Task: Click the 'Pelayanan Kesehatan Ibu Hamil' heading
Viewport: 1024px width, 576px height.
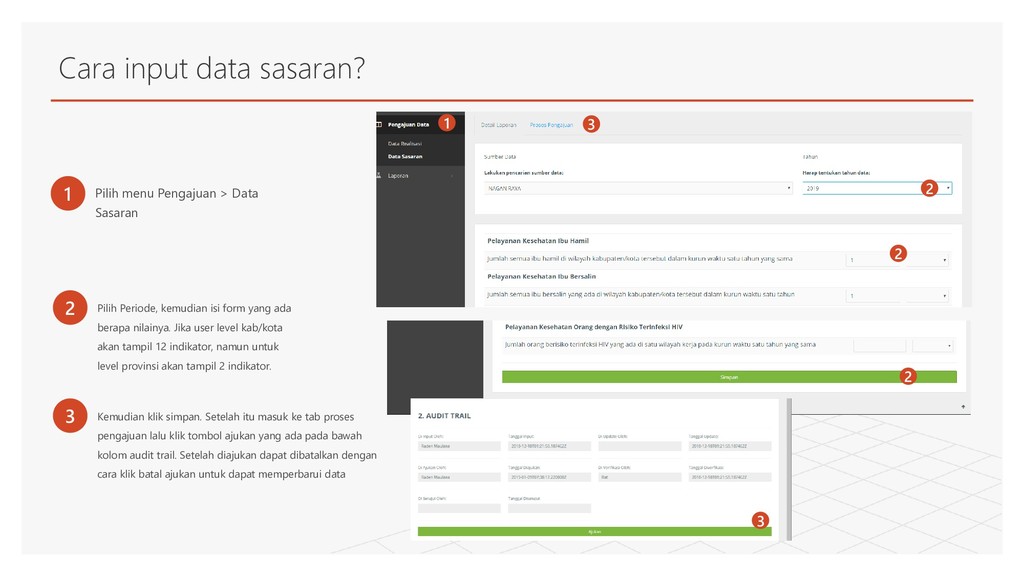Action: coord(538,241)
